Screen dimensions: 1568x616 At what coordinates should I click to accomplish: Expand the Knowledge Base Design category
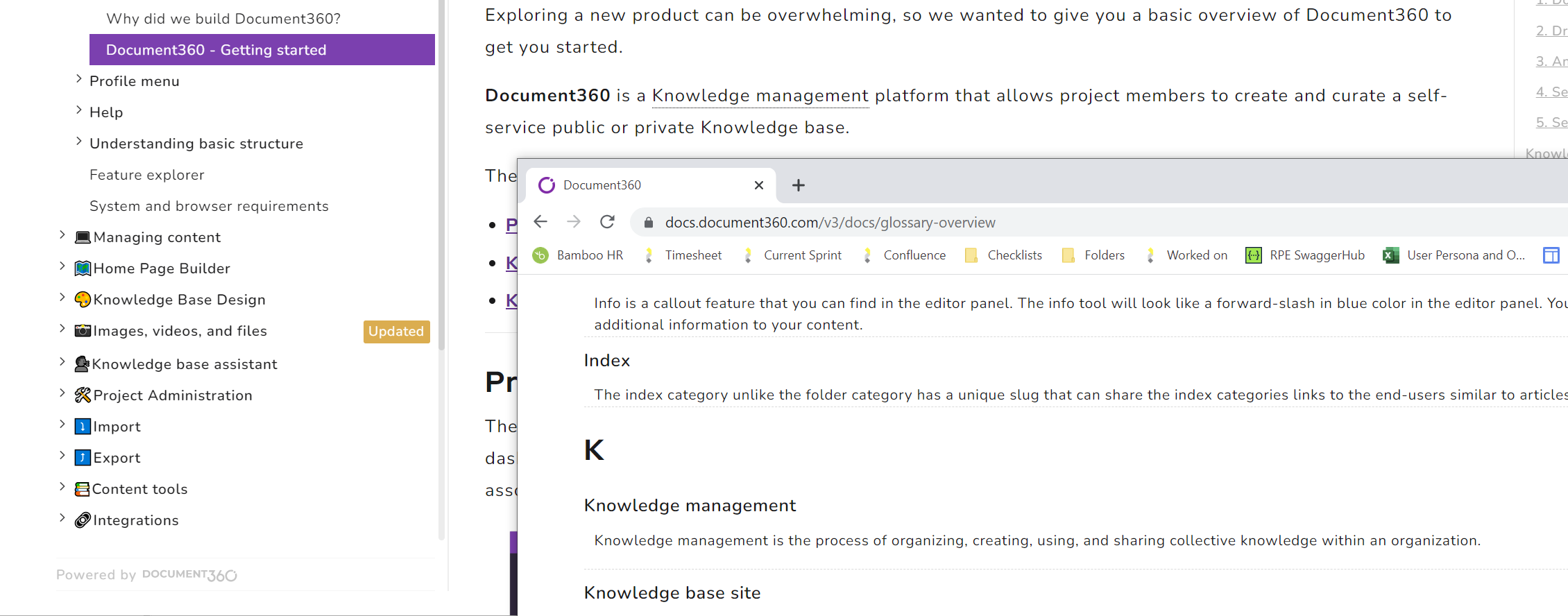(x=62, y=298)
